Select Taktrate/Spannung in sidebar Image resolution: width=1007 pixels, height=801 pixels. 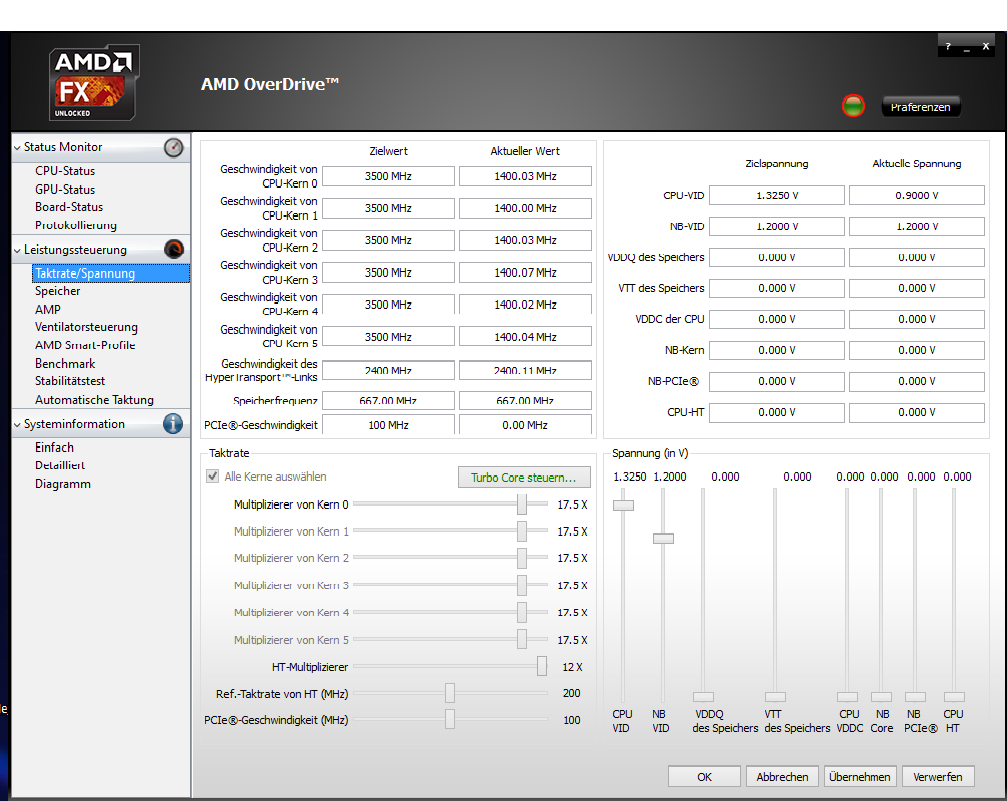tap(110, 273)
